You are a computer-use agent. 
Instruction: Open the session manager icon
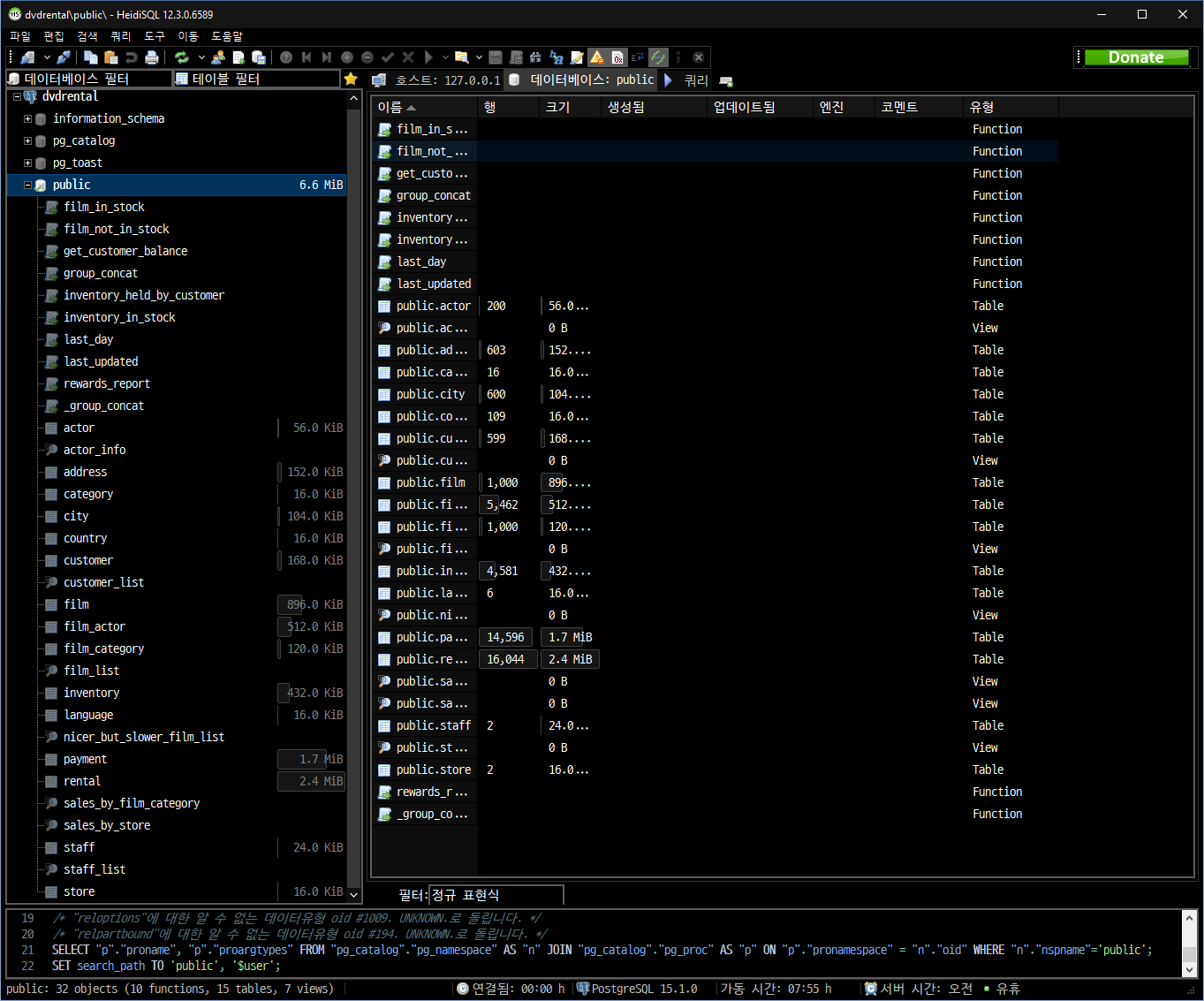27,57
